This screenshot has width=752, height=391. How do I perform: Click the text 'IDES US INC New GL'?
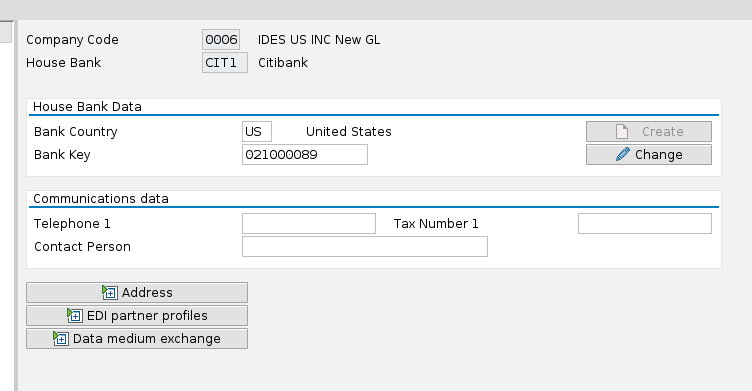[319, 39]
